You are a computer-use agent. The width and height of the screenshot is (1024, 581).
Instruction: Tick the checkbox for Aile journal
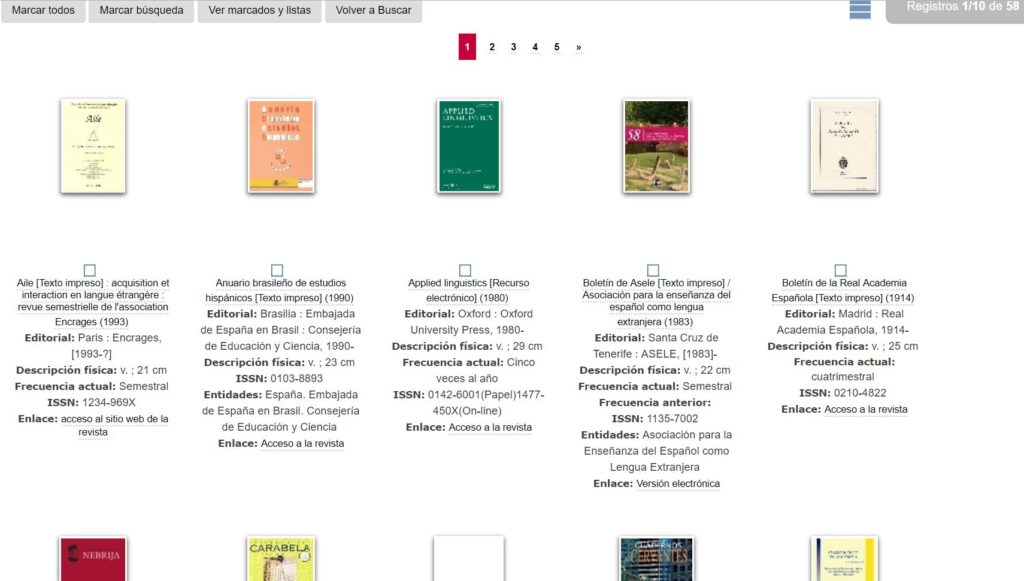coord(90,270)
